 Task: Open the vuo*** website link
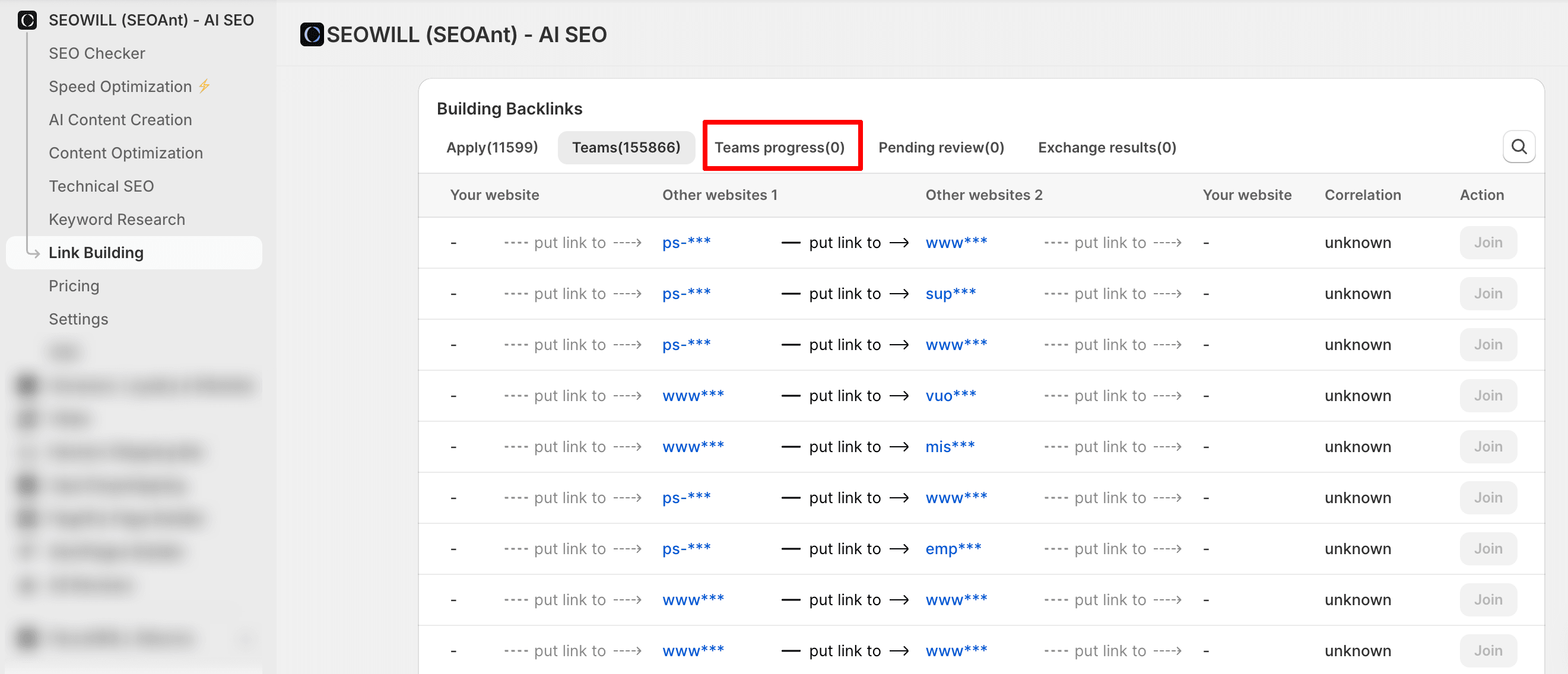click(950, 395)
